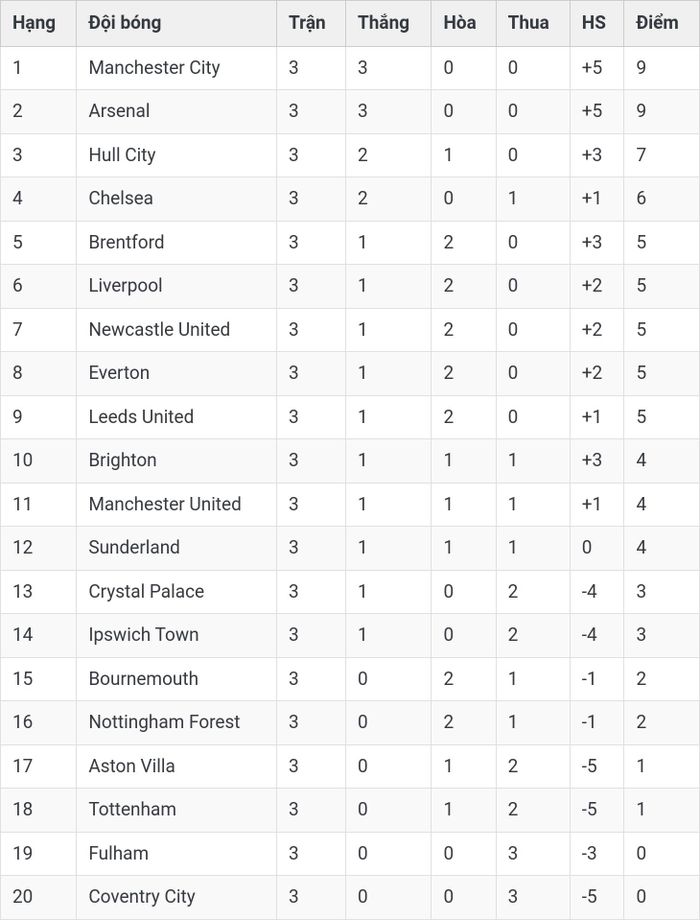Select Manchester United in the table

165,504
